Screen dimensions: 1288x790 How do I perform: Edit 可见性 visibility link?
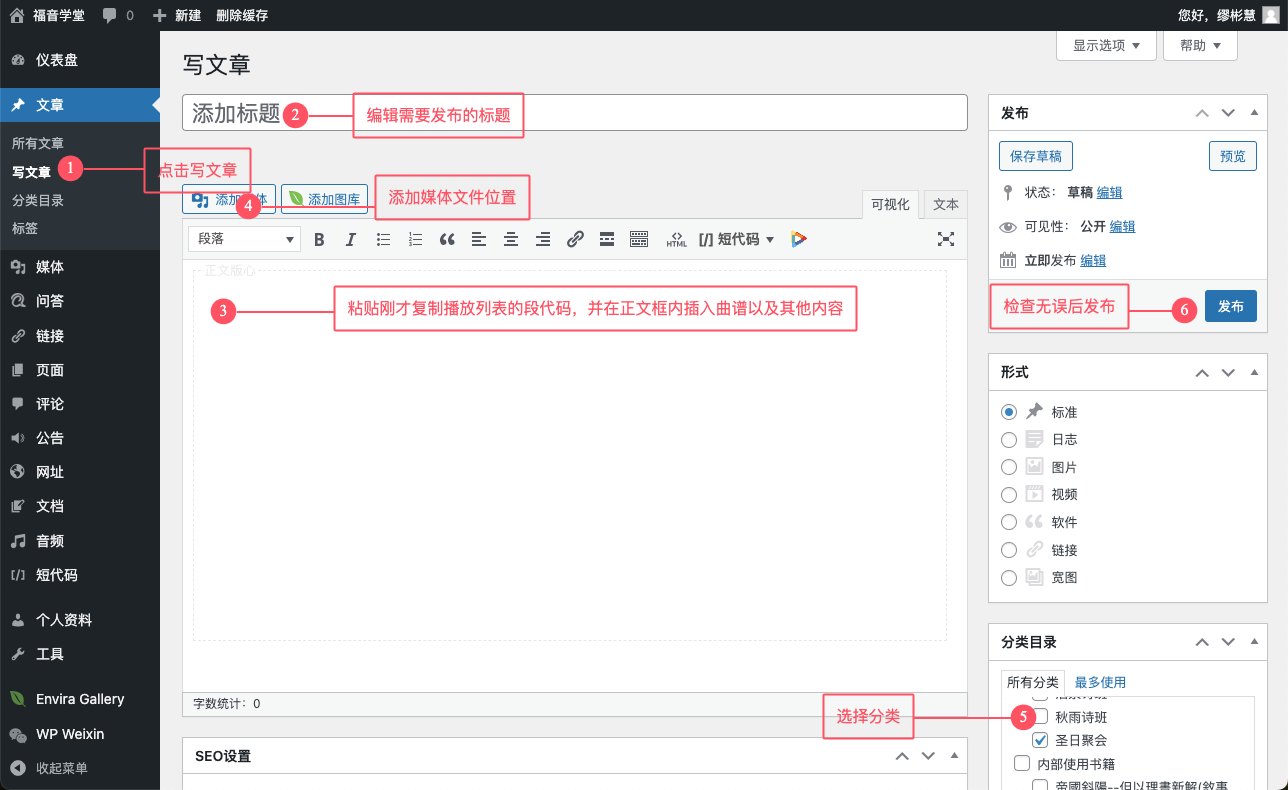coord(1122,227)
